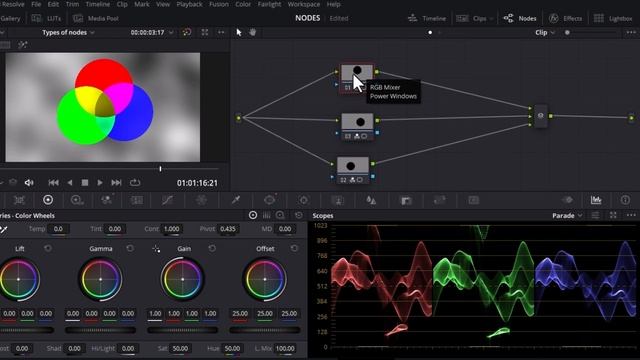Open the Qualifier eyedropper palette

point(236,200)
